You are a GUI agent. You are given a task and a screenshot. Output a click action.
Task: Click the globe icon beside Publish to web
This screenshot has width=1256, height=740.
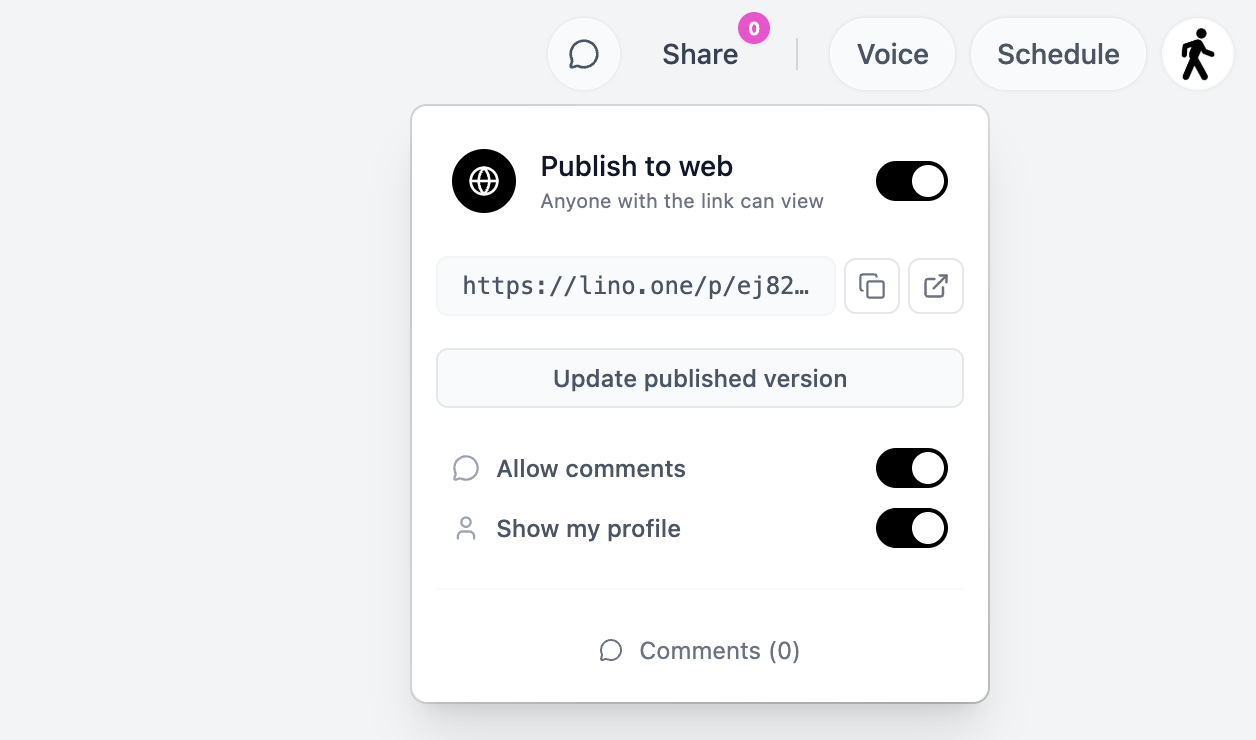click(484, 181)
